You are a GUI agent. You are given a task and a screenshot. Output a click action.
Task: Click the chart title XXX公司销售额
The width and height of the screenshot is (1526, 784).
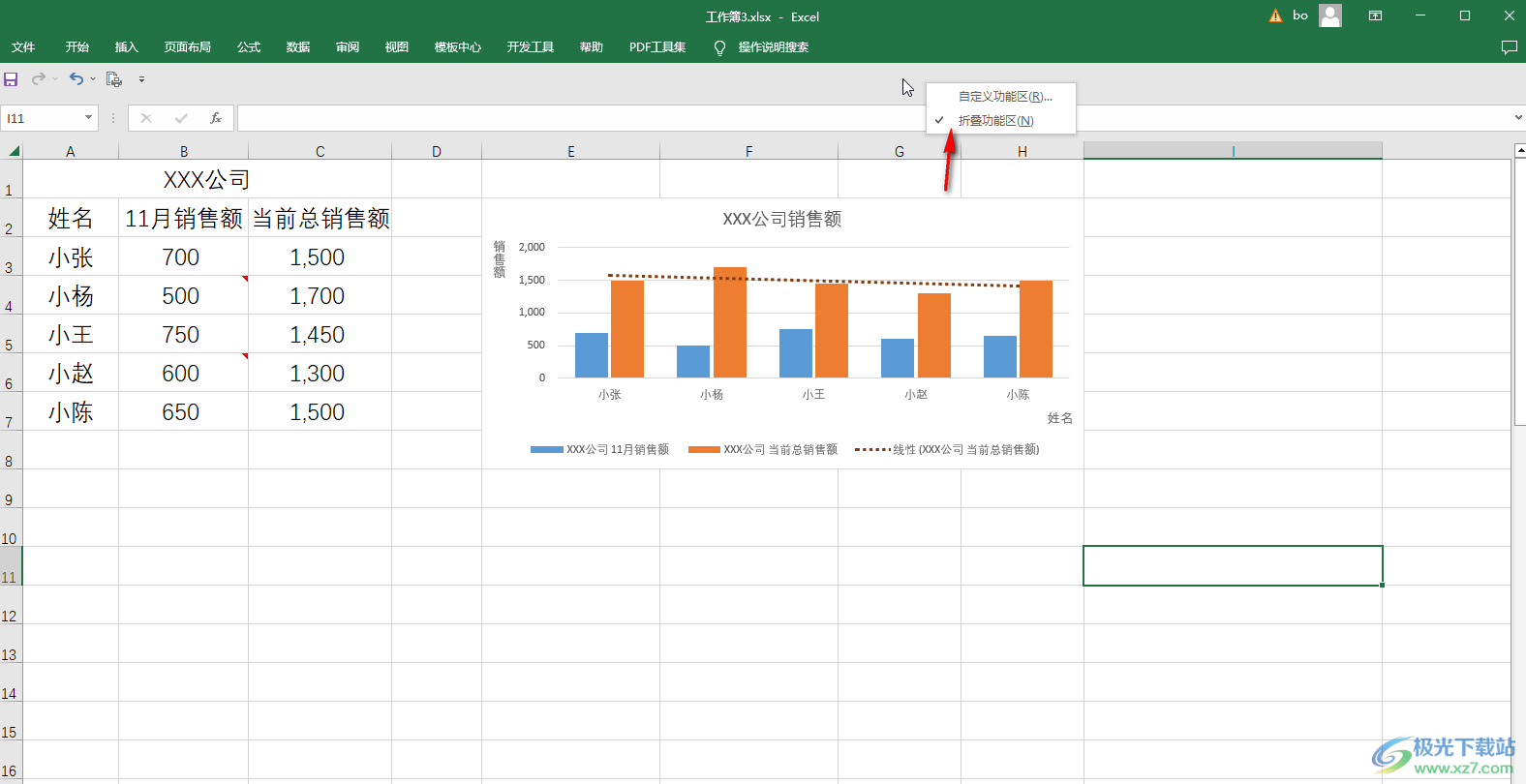click(x=782, y=220)
